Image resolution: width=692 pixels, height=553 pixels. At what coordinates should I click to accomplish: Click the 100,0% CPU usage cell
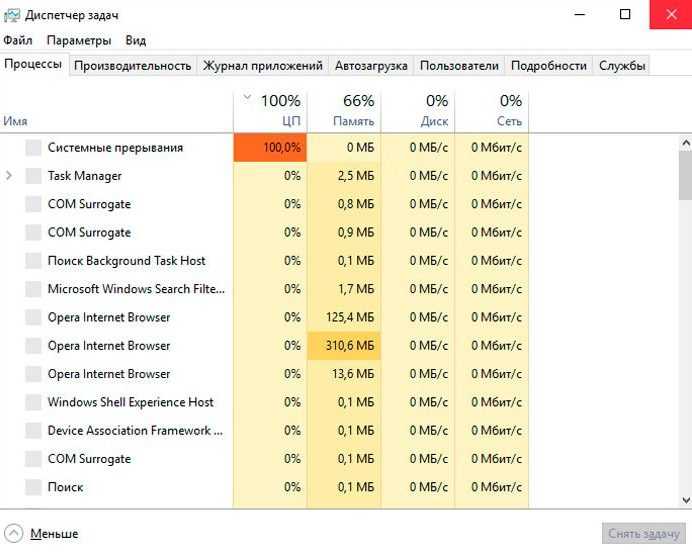coord(270,148)
